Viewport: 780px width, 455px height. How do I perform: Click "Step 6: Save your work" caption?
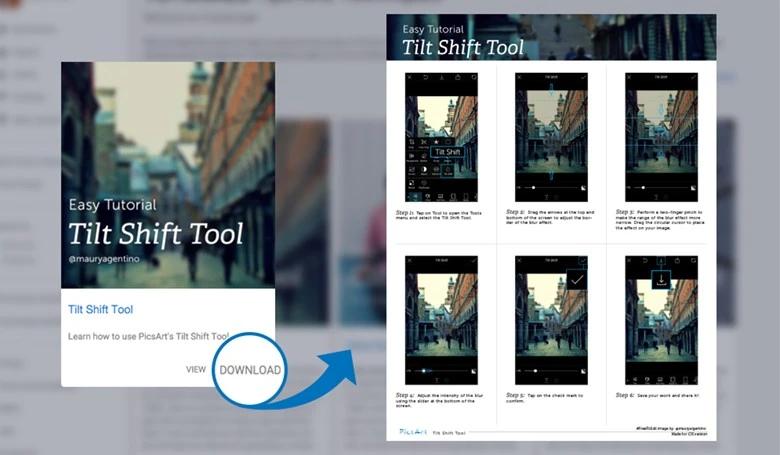[657, 395]
